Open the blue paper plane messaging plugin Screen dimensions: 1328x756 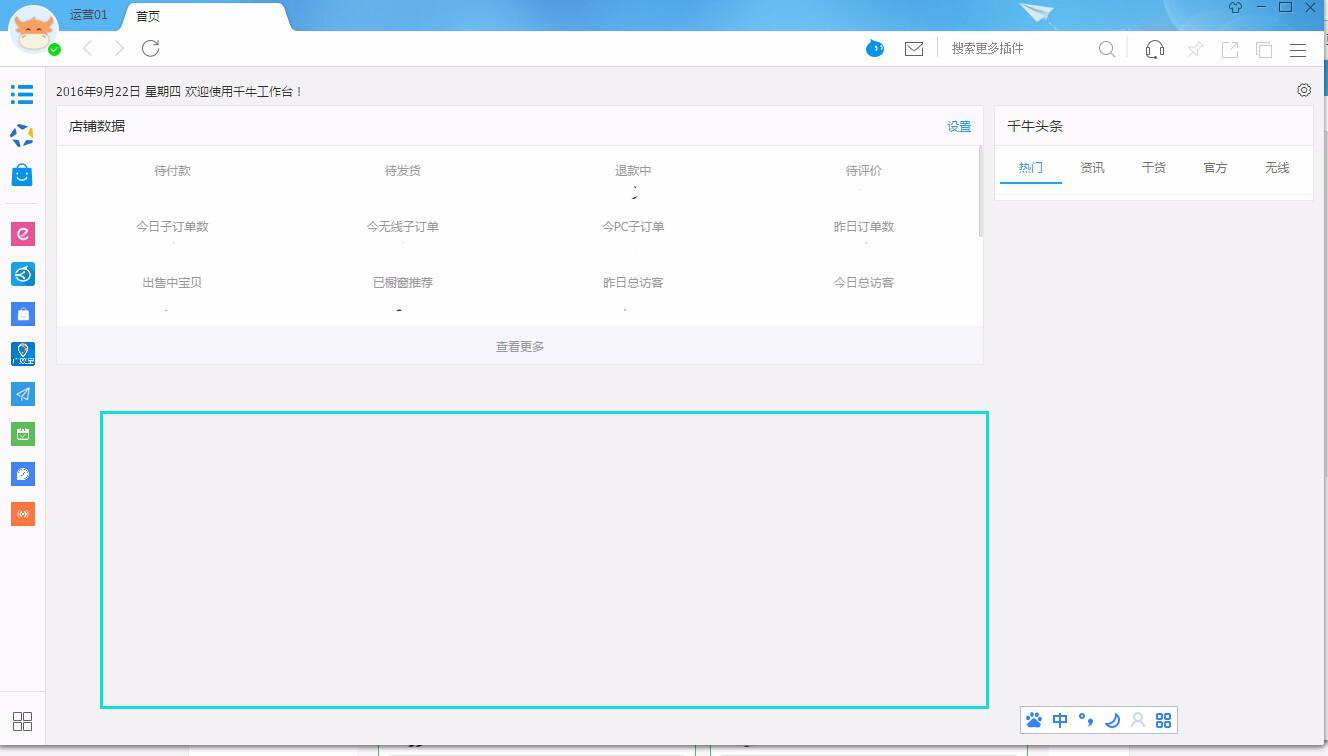22,393
